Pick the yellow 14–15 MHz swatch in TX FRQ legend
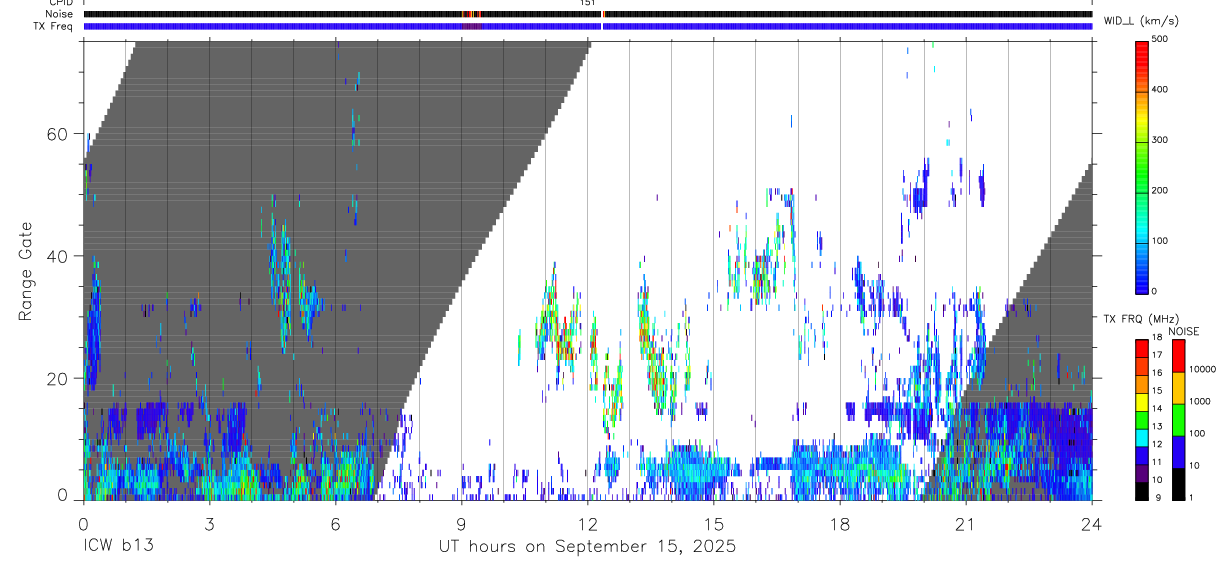1228x567 pixels. click(x=1141, y=402)
